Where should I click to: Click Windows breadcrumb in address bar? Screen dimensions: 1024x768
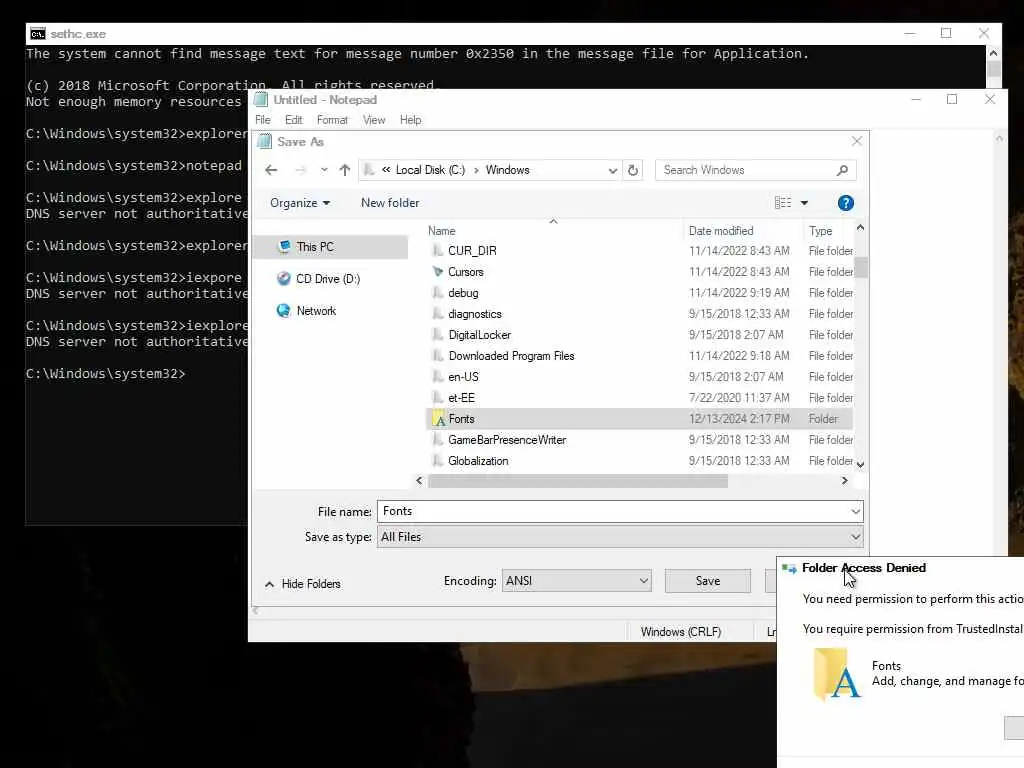point(507,170)
